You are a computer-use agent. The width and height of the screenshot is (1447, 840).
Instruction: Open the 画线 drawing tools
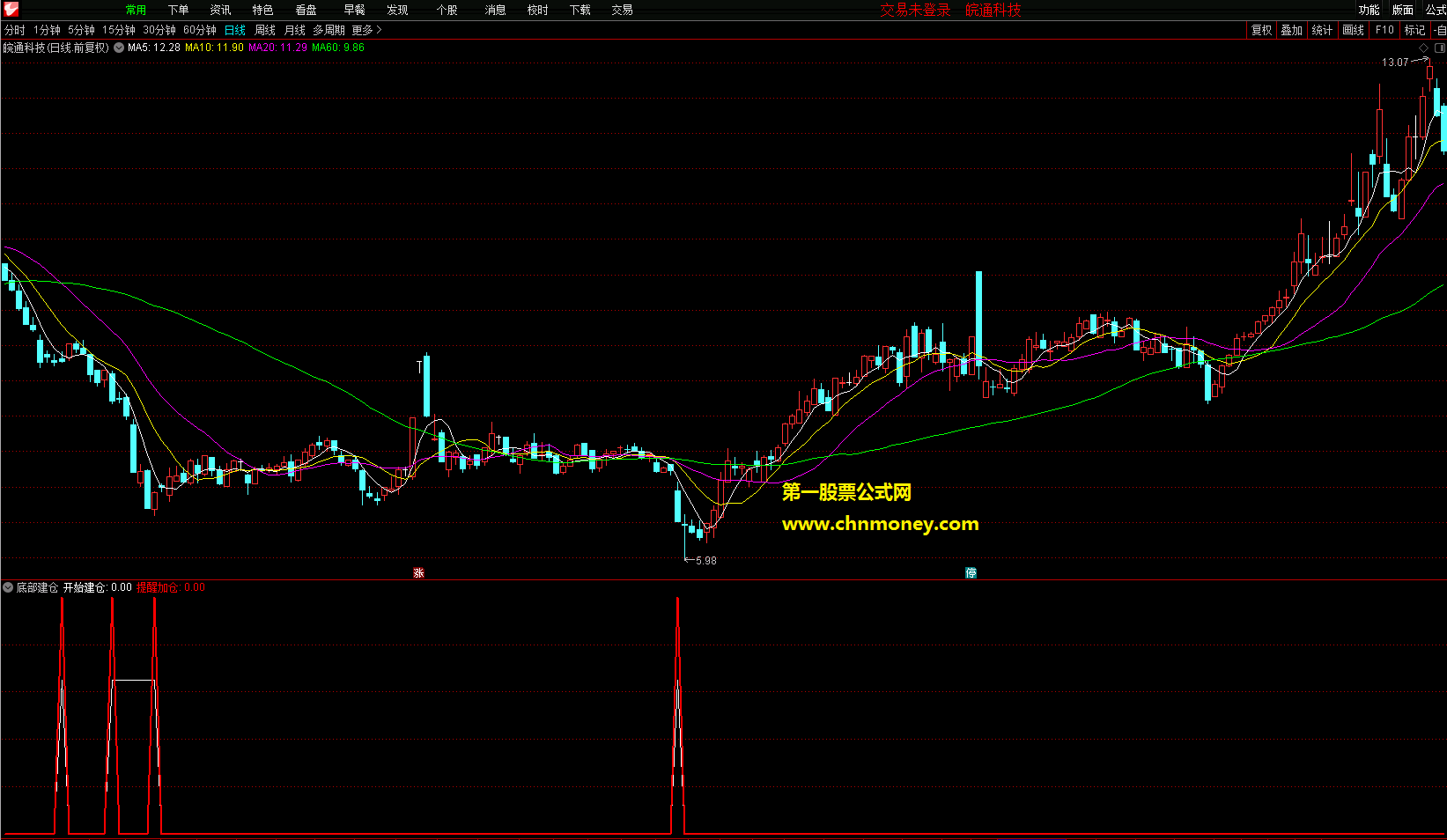point(1353,30)
